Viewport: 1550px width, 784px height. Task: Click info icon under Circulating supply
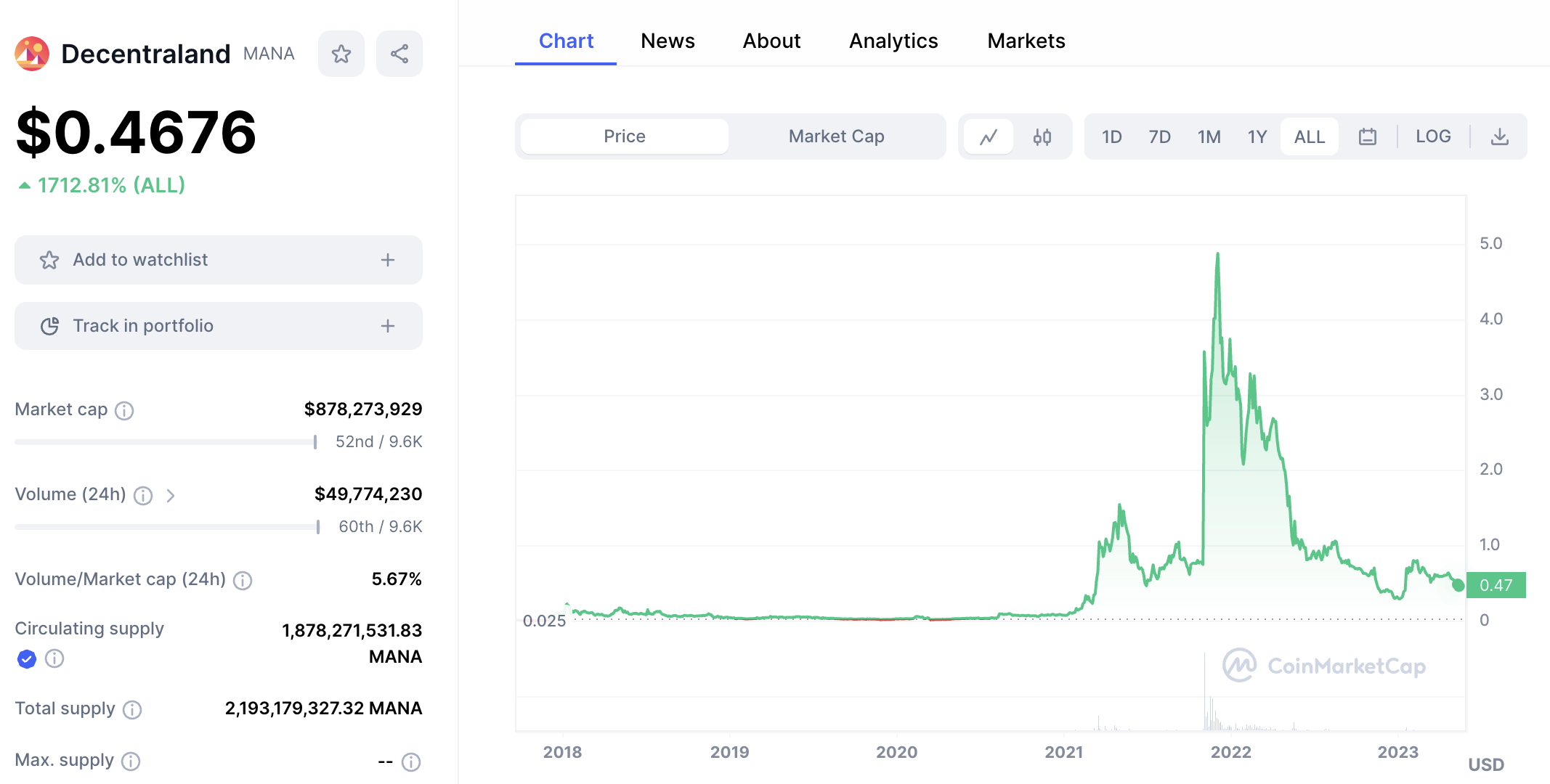[54, 658]
